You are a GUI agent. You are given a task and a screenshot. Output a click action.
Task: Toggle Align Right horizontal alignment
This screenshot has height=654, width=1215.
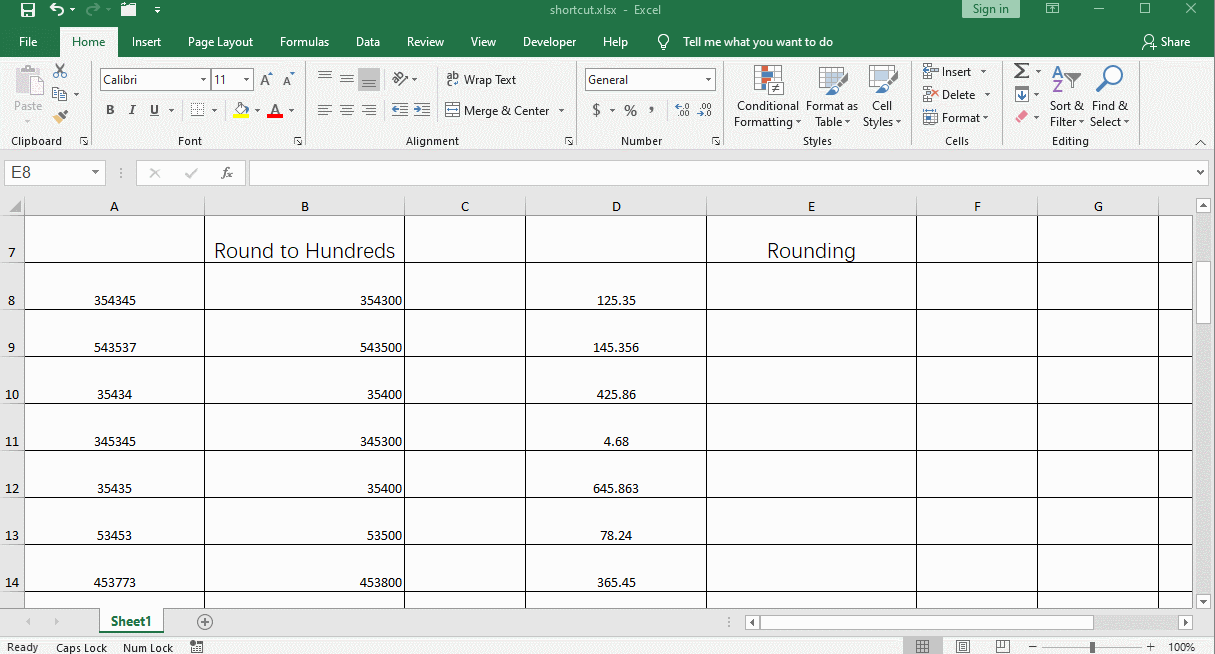(369, 110)
